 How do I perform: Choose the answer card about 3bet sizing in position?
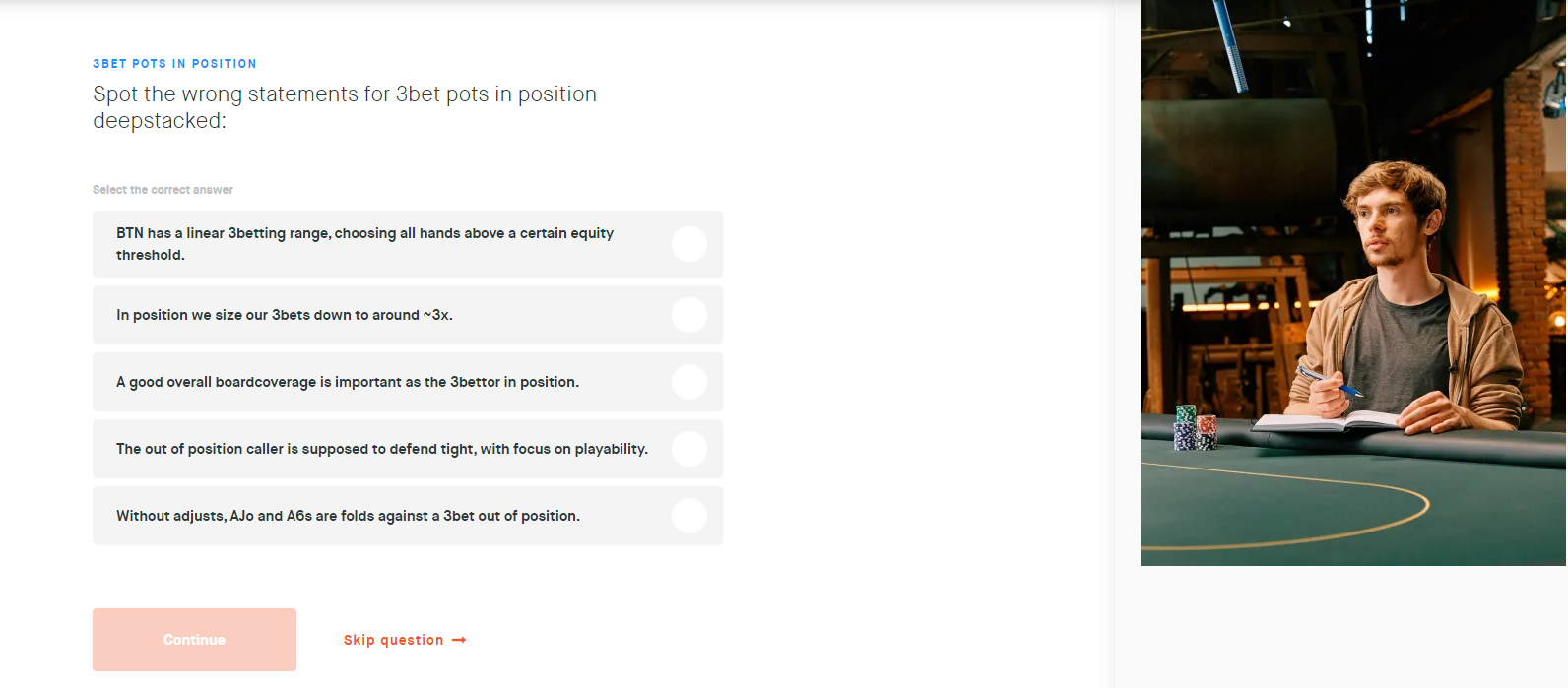point(408,315)
